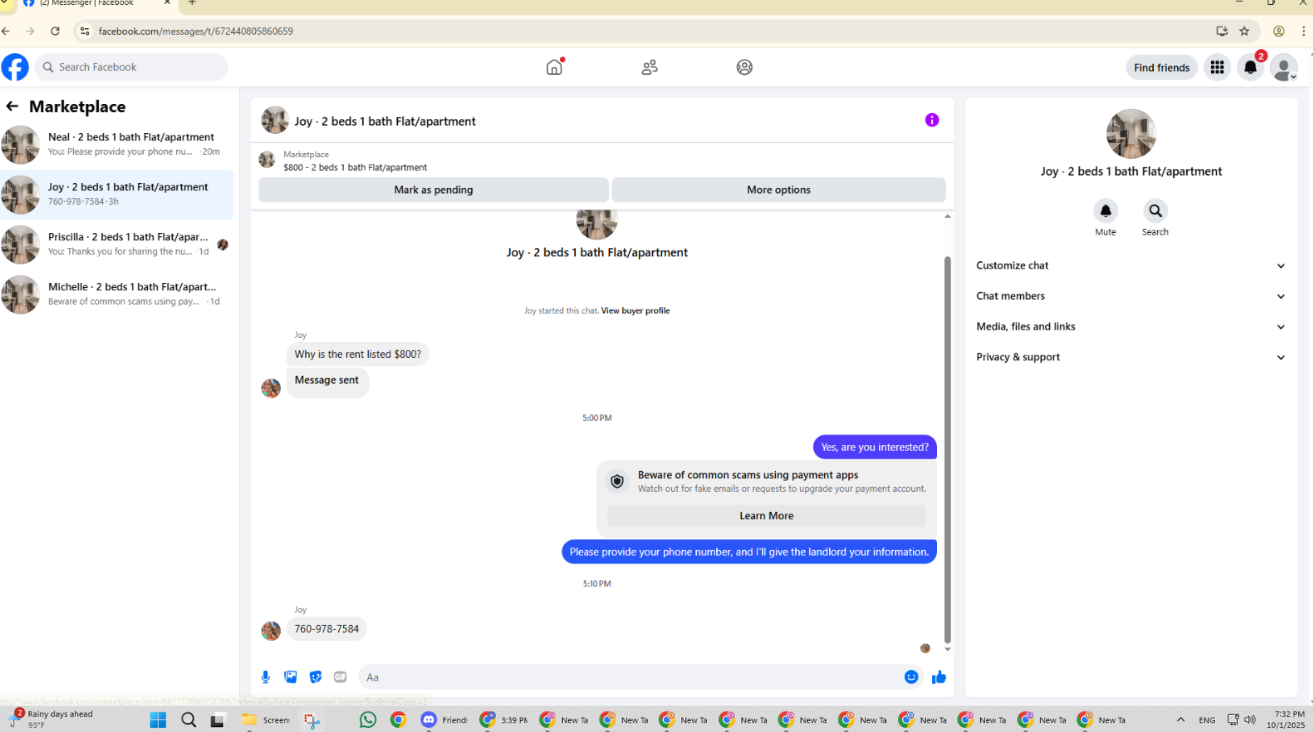The width and height of the screenshot is (1313, 732).
Task: Open the Snipping Tool on the taskbar
Action: [x=312, y=720]
